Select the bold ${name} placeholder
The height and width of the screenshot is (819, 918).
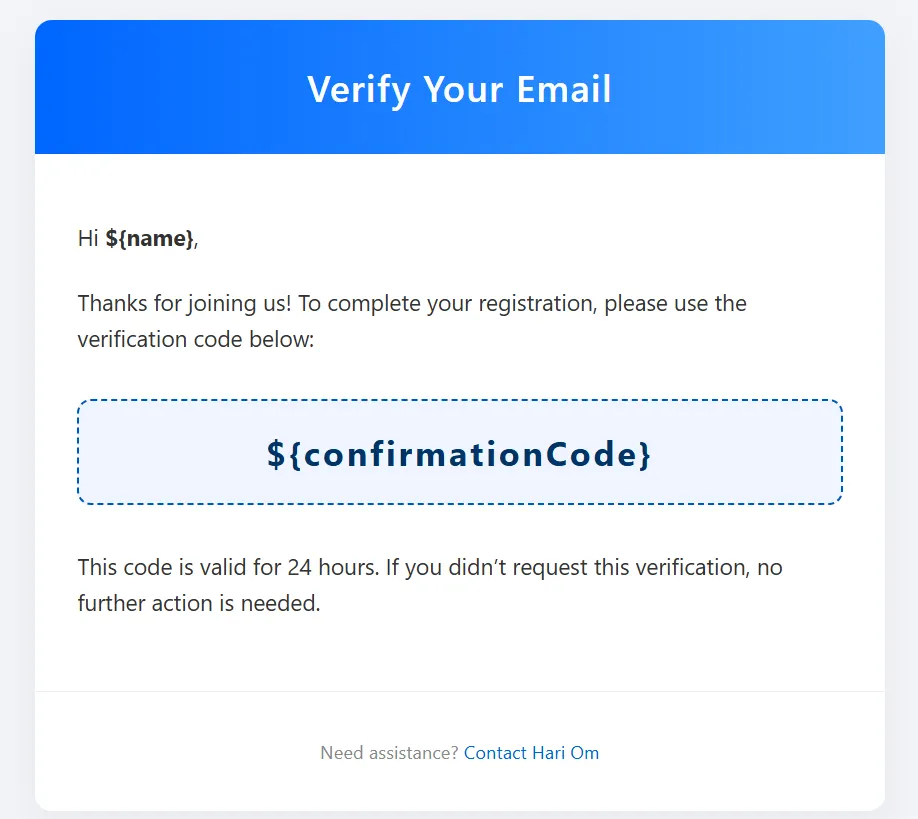click(x=149, y=238)
